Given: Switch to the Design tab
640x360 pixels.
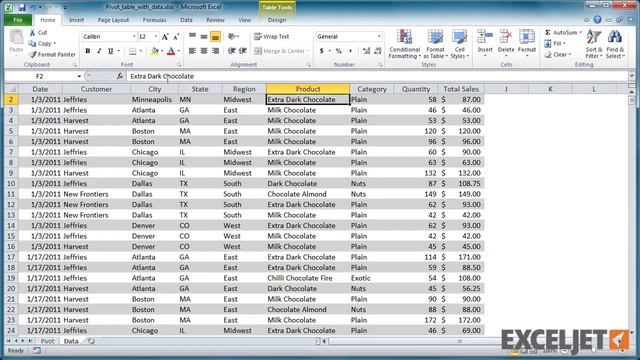Looking at the screenshot, I should coord(277,20).
